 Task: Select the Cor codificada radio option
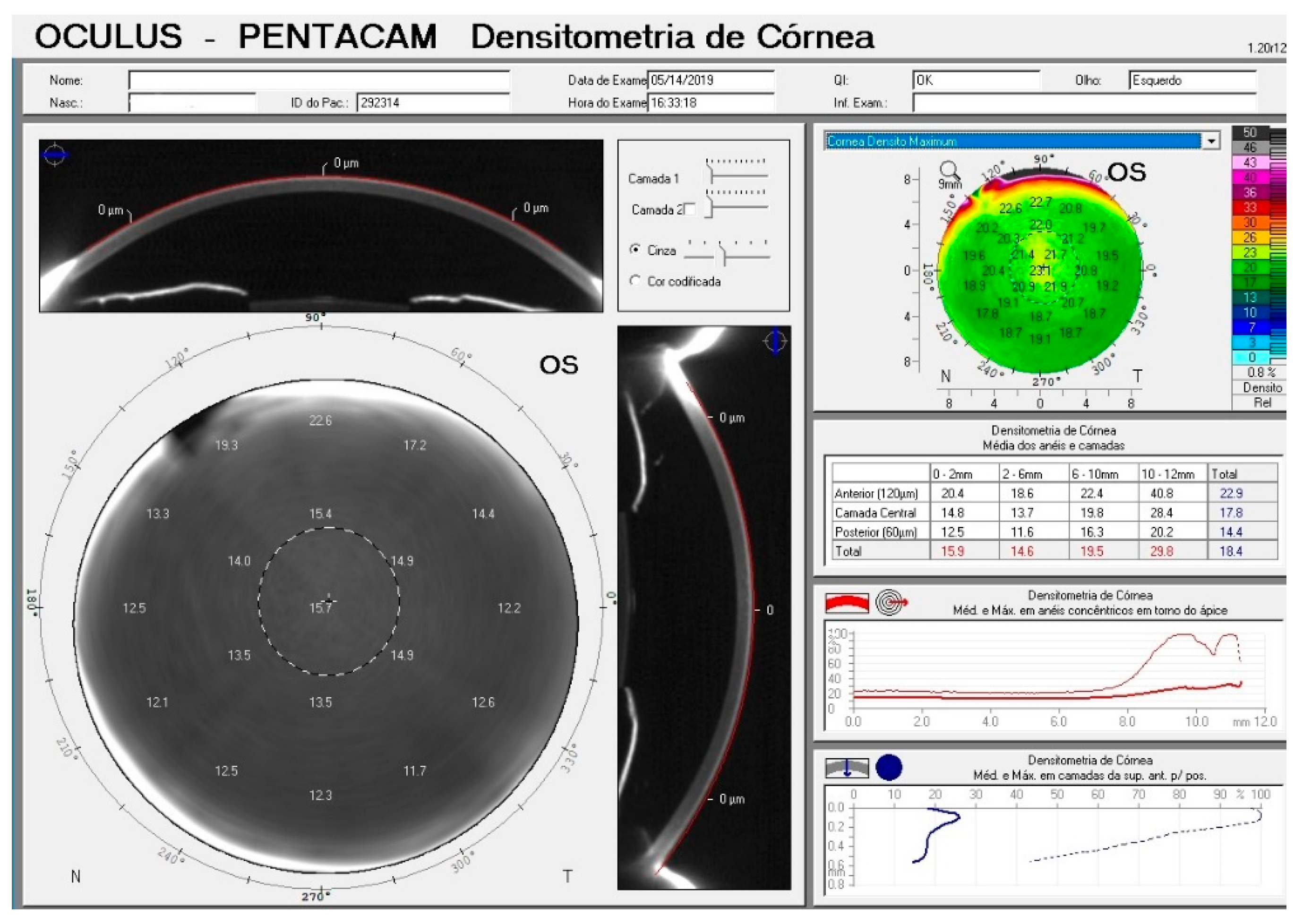coord(635,281)
